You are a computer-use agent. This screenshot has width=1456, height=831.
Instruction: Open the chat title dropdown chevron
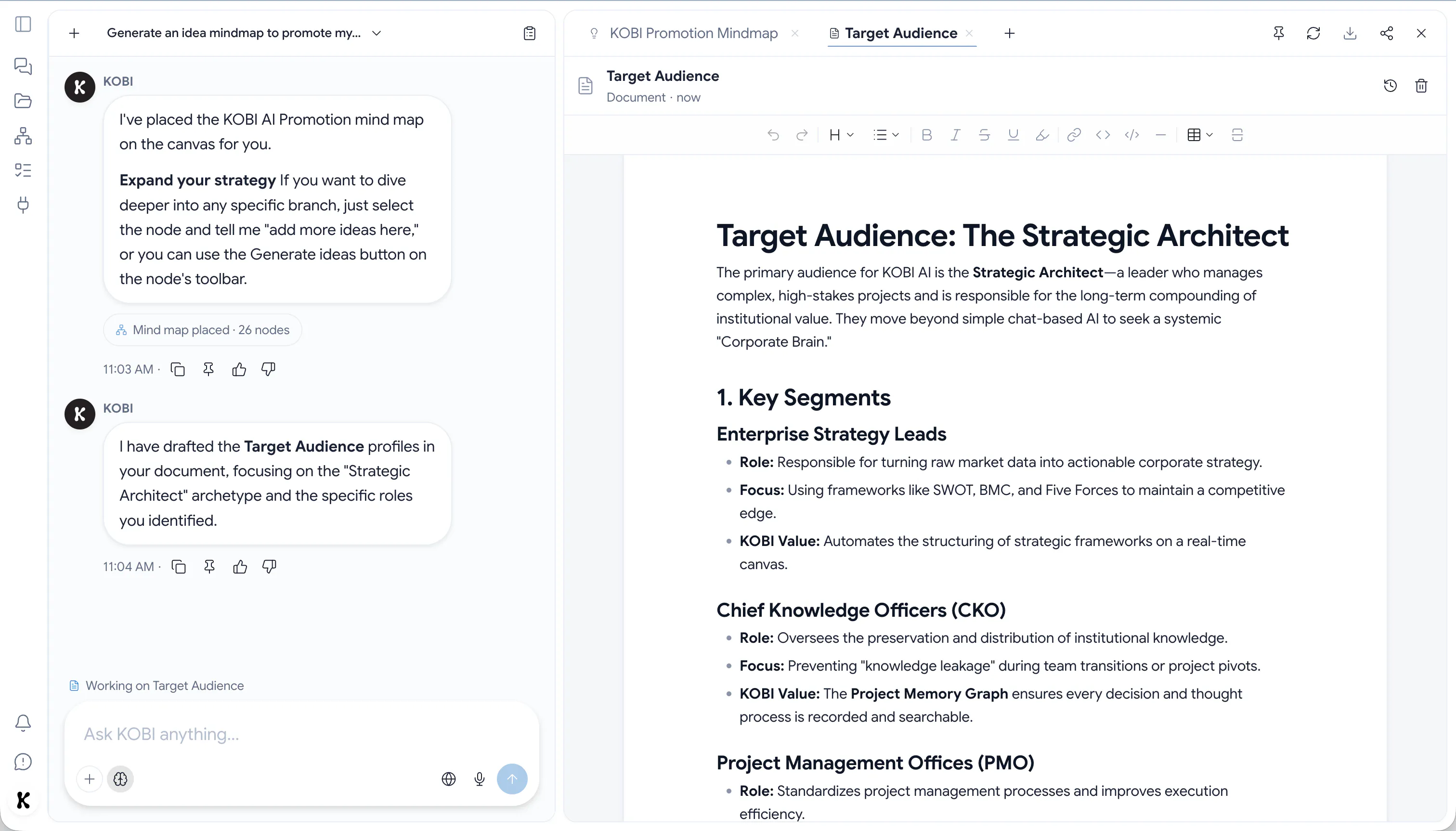coord(376,33)
